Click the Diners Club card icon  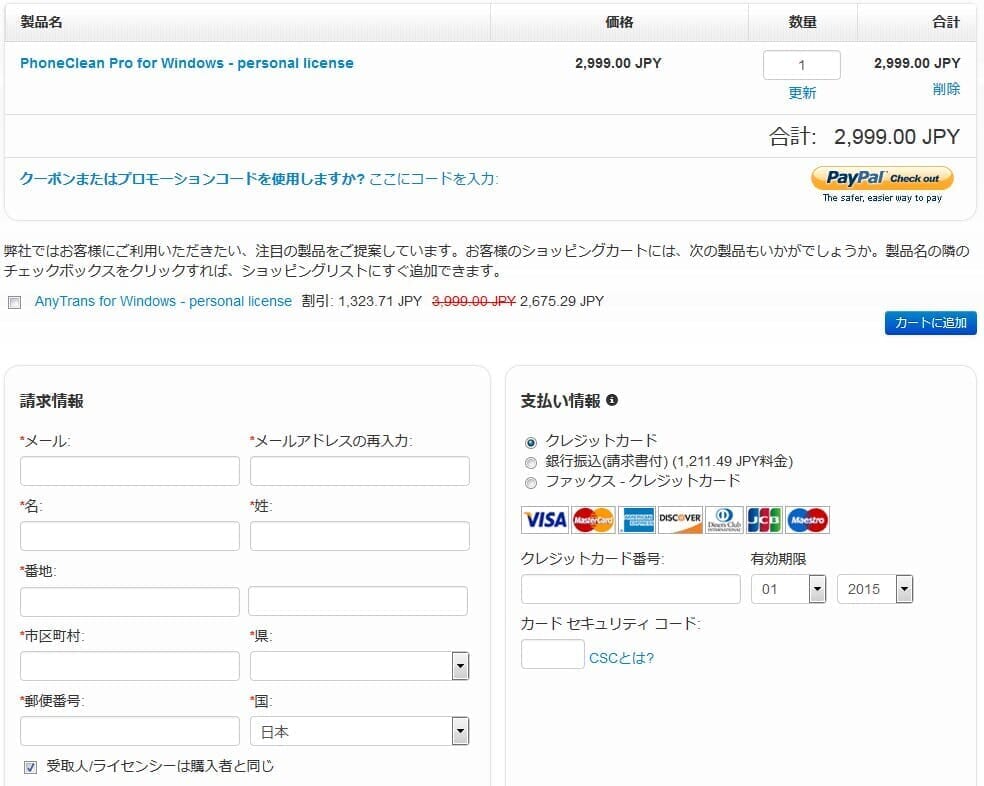pyautogui.click(x=723, y=520)
